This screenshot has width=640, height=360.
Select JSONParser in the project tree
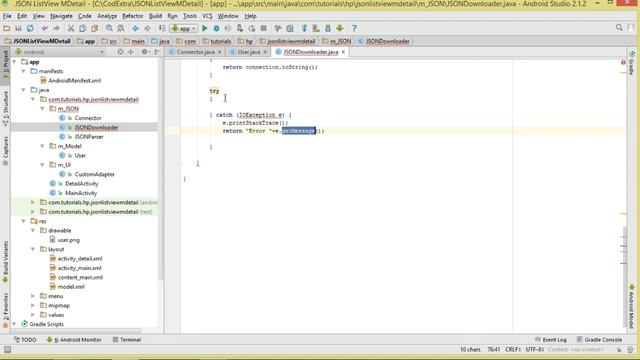(89, 136)
